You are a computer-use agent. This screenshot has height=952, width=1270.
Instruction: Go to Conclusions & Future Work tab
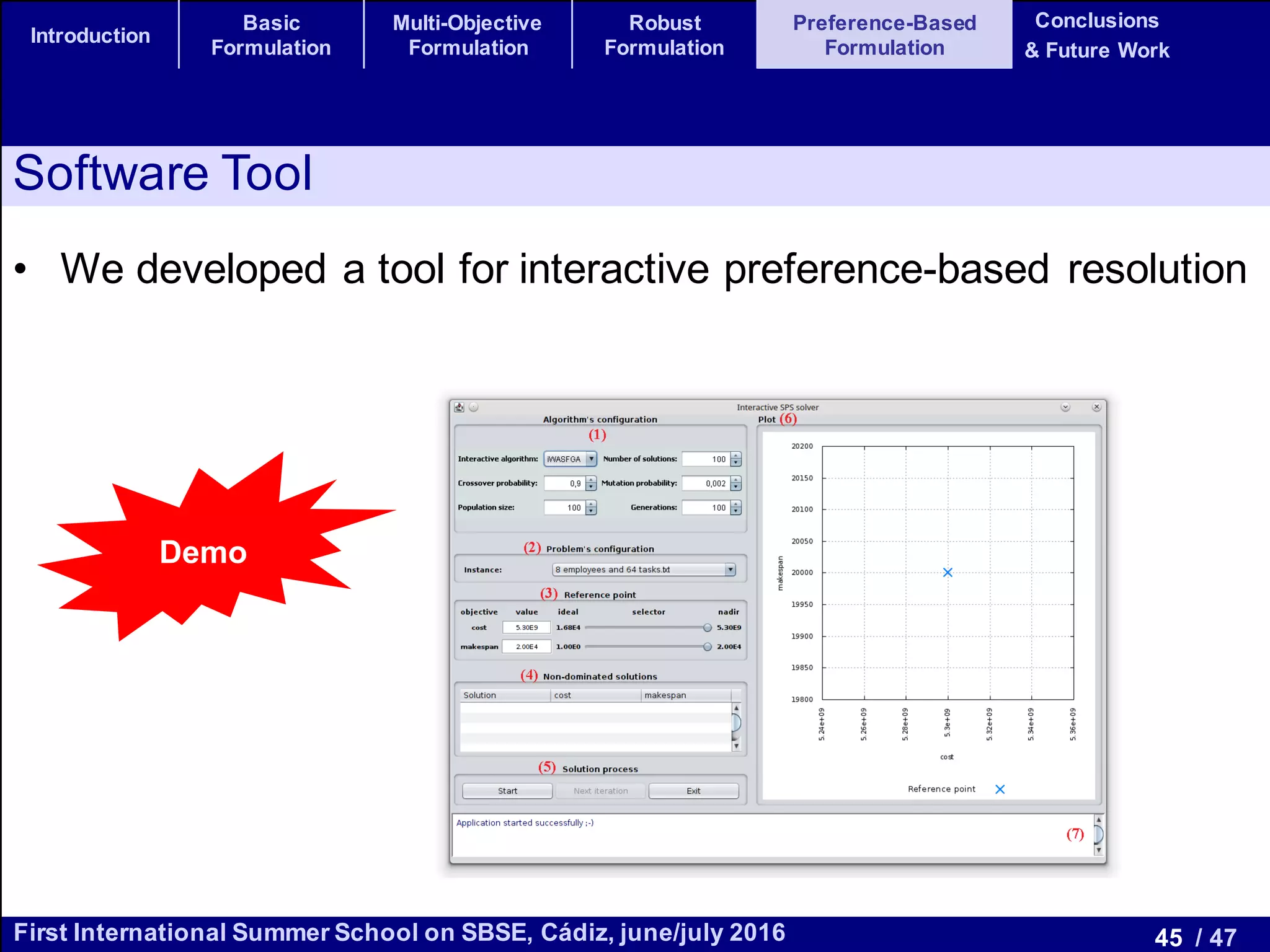1096,35
